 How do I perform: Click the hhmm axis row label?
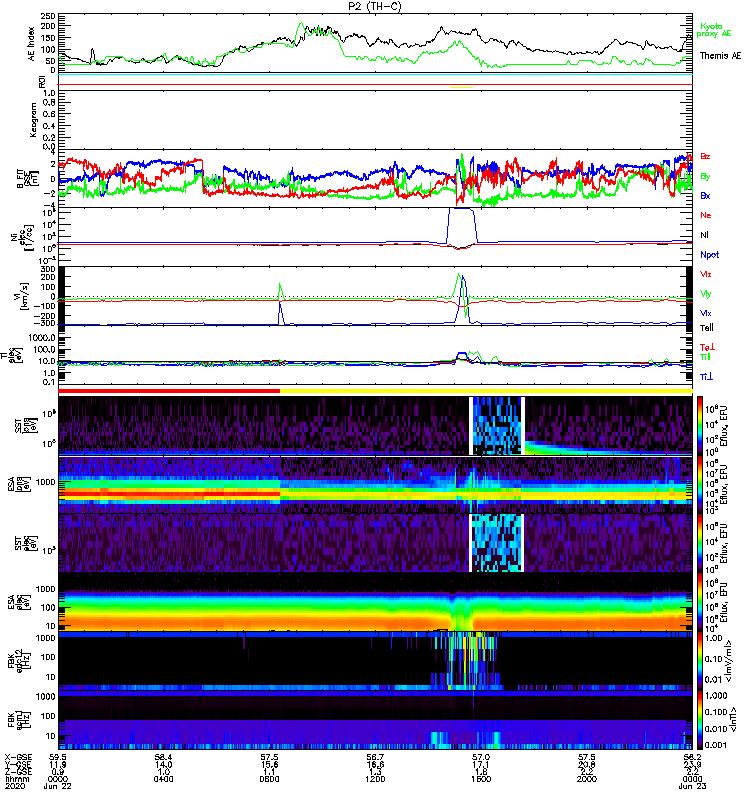17,779
